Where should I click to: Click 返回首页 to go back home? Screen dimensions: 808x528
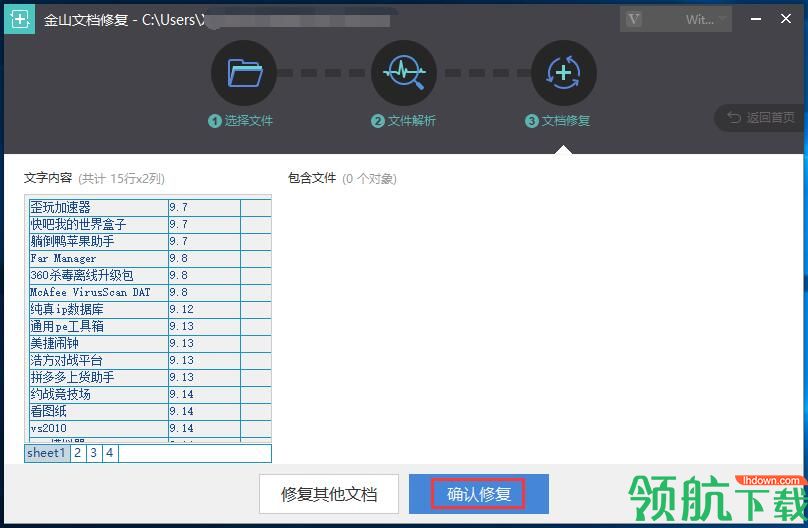click(761, 118)
